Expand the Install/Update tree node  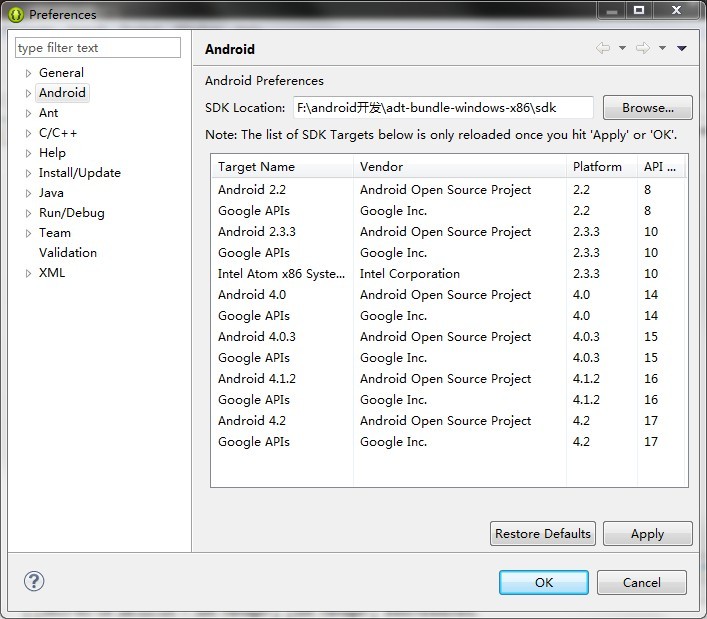coord(28,173)
